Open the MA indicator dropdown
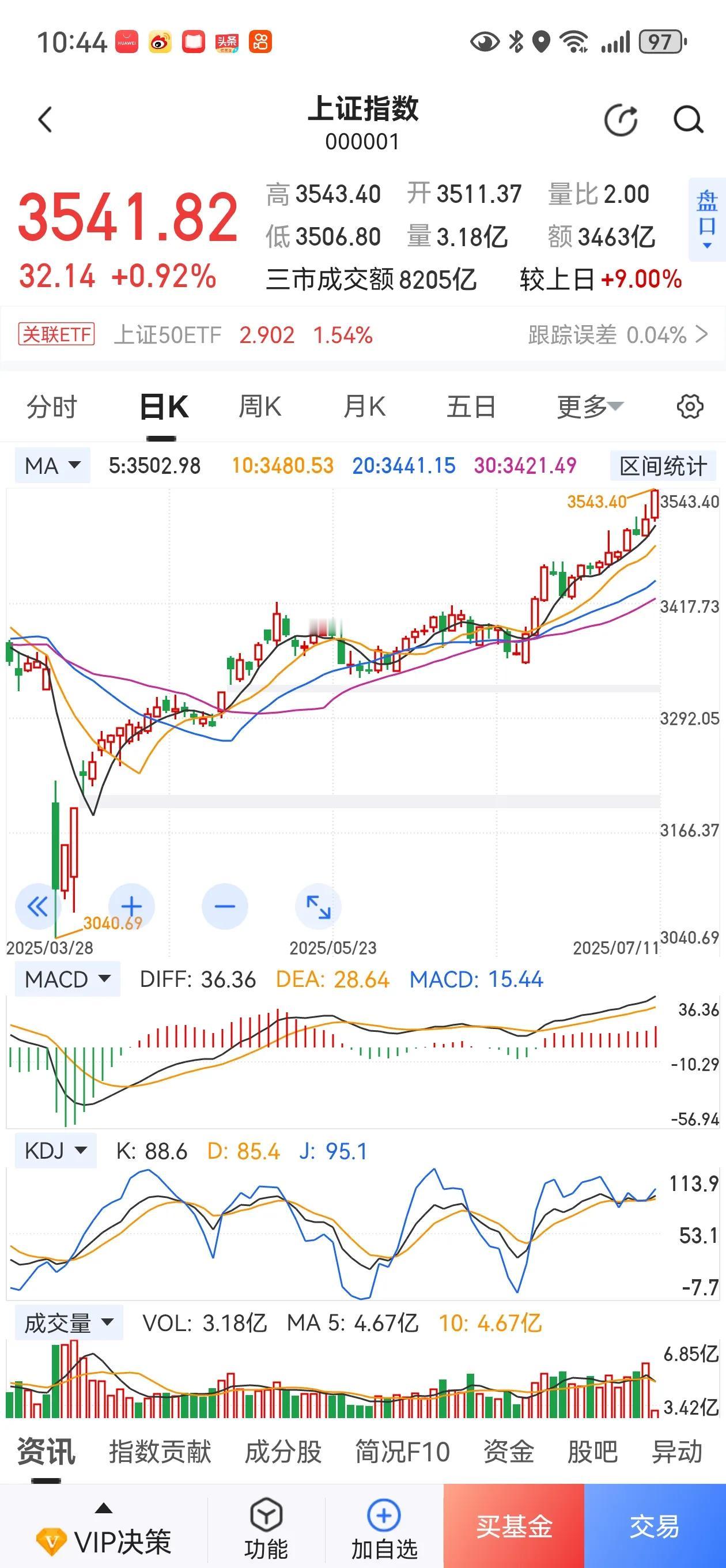Viewport: 726px width, 1568px height. (x=52, y=466)
